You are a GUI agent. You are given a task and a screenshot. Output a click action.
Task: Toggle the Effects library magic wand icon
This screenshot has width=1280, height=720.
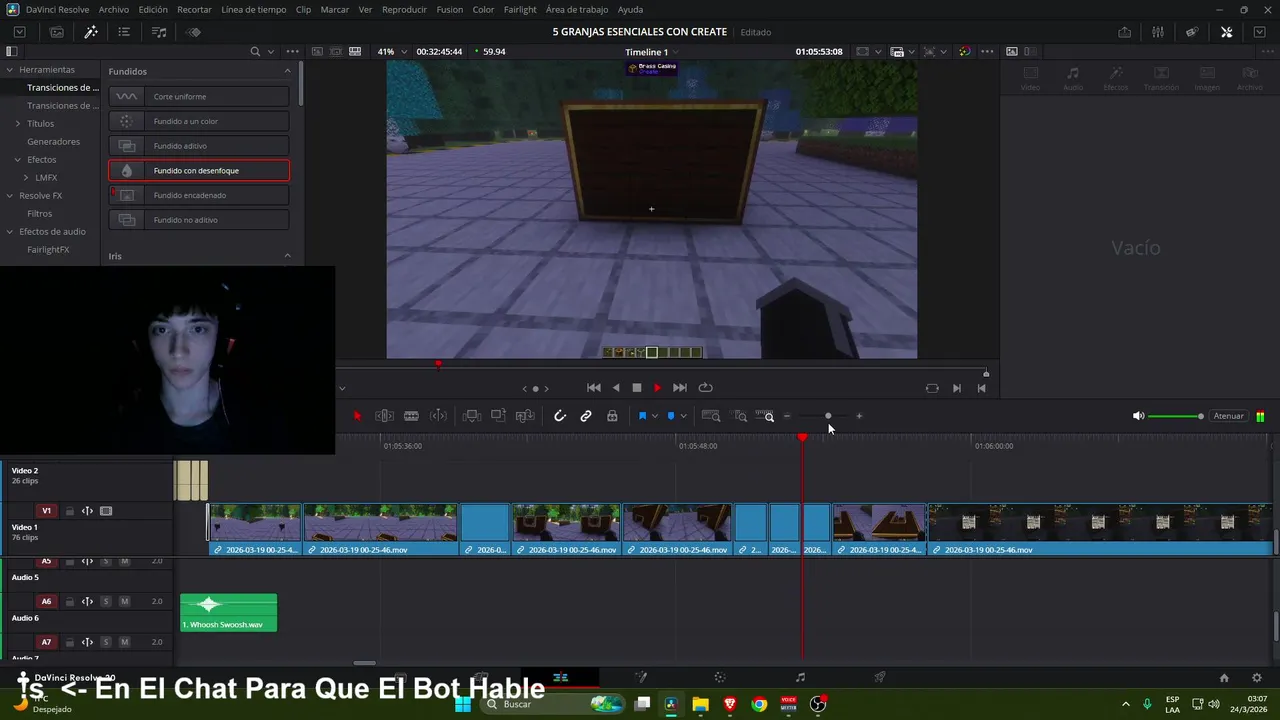coord(91,32)
